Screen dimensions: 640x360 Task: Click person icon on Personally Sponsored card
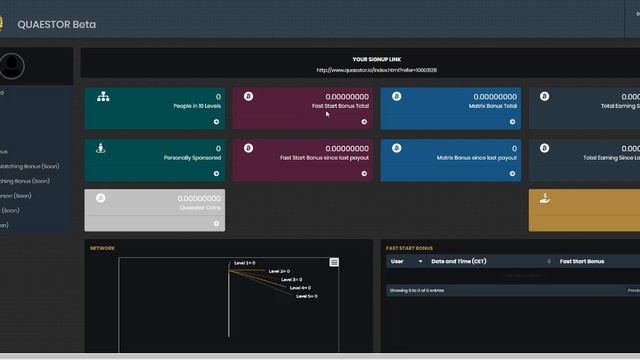pyautogui.click(x=101, y=148)
